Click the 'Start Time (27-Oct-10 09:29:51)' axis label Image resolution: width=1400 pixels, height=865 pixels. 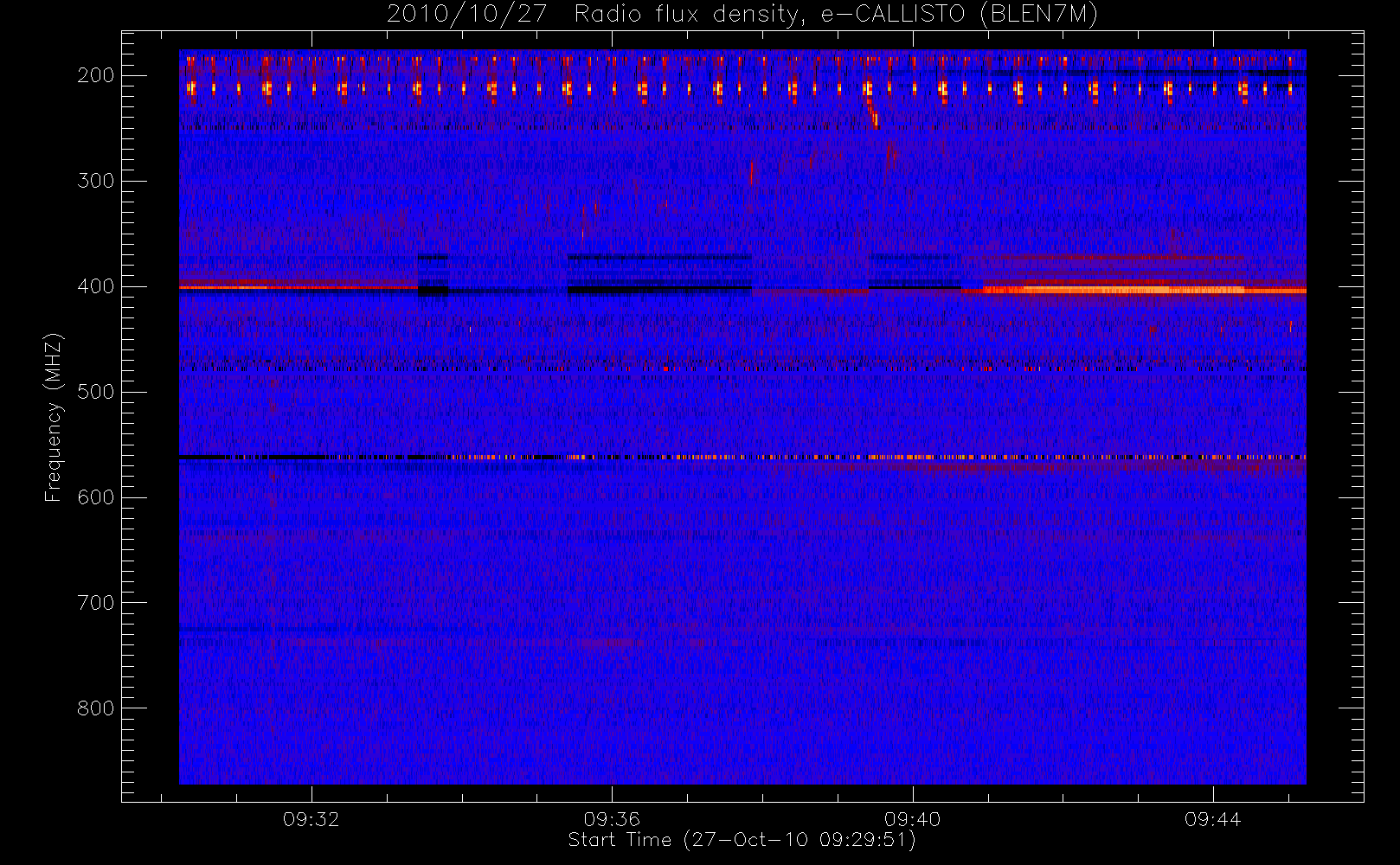click(x=742, y=840)
